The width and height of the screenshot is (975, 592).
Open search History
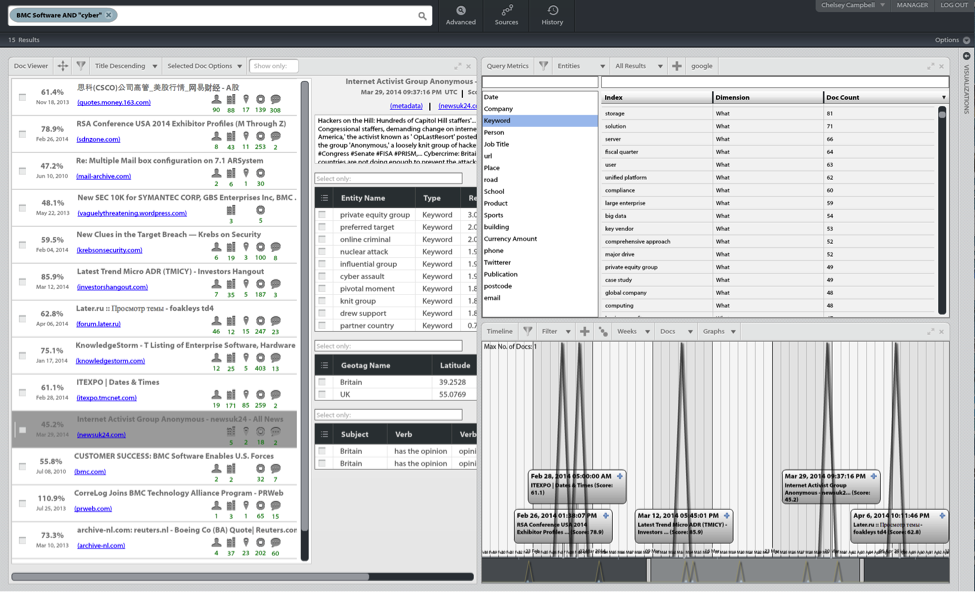552,16
